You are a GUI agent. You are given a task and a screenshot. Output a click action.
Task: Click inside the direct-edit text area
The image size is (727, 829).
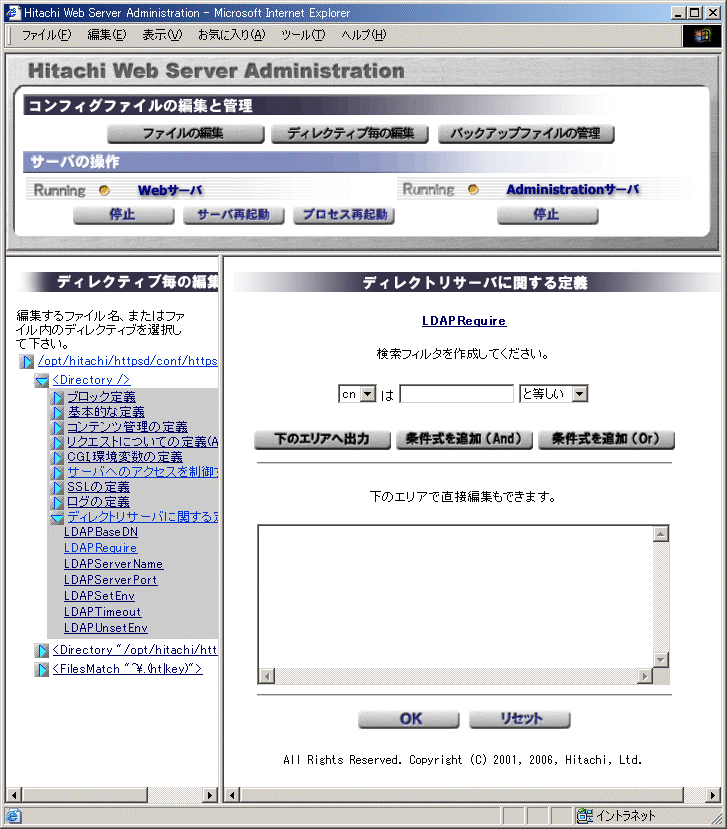(x=455, y=596)
